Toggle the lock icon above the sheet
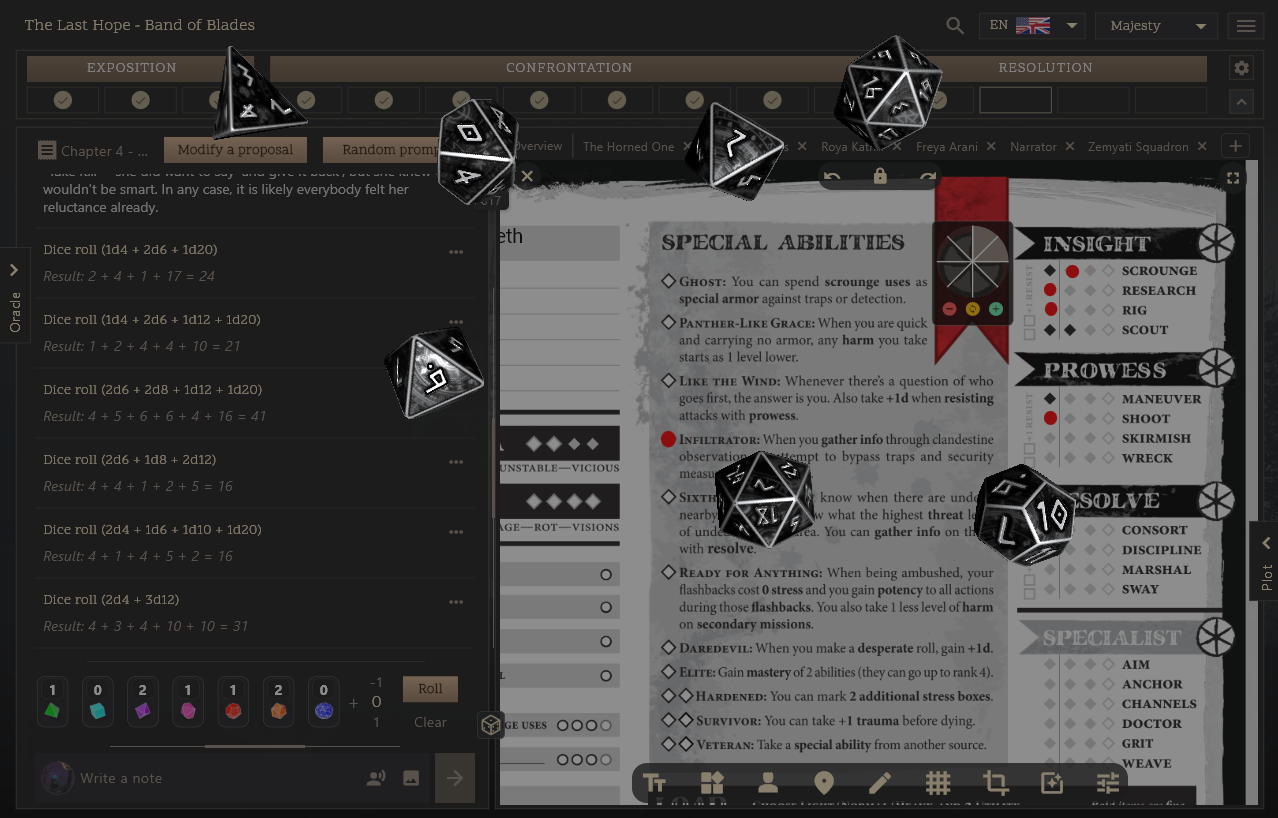 click(x=880, y=177)
